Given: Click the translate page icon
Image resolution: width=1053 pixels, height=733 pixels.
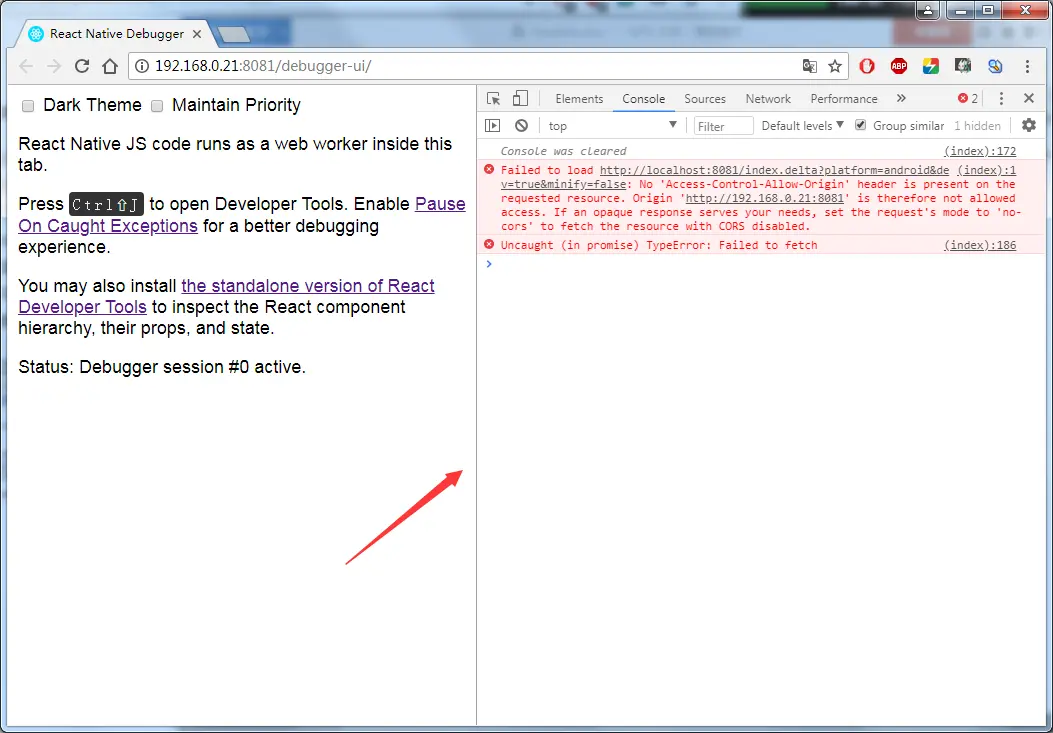Looking at the screenshot, I should coord(810,66).
